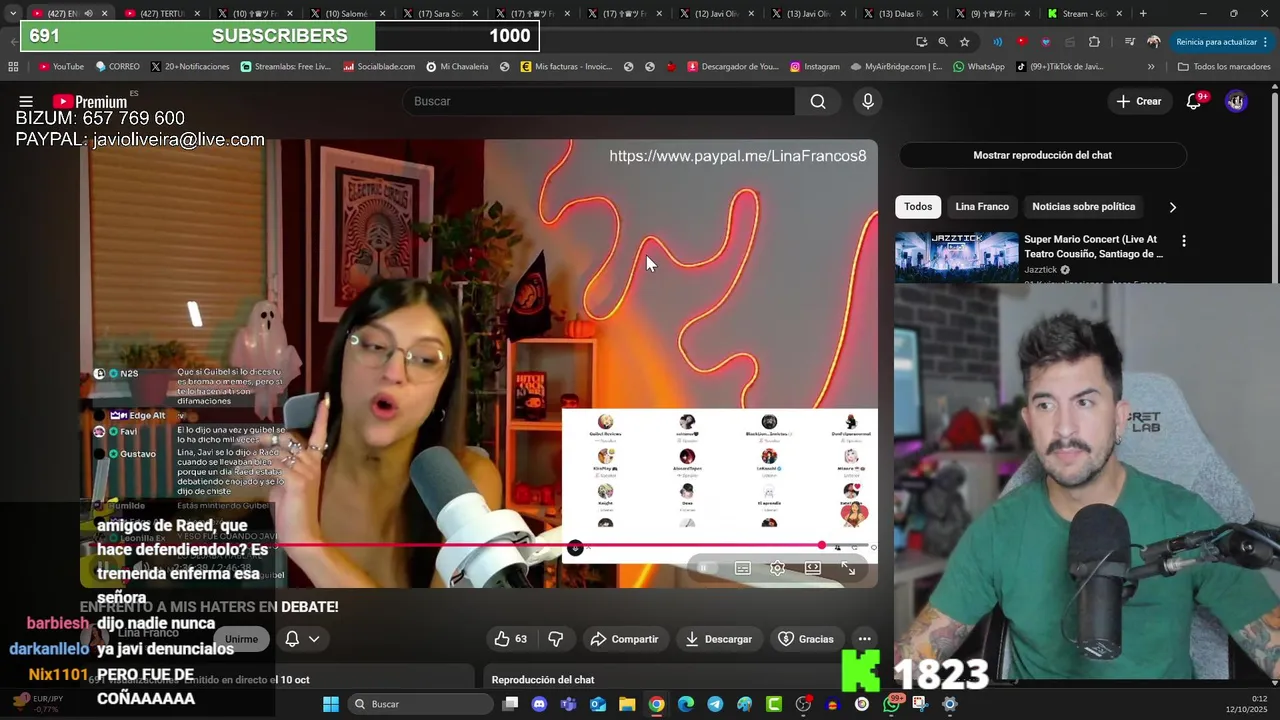Open File Explorer from taskbar
This screenshot has width=1280, height=720.
pos(627,704)
